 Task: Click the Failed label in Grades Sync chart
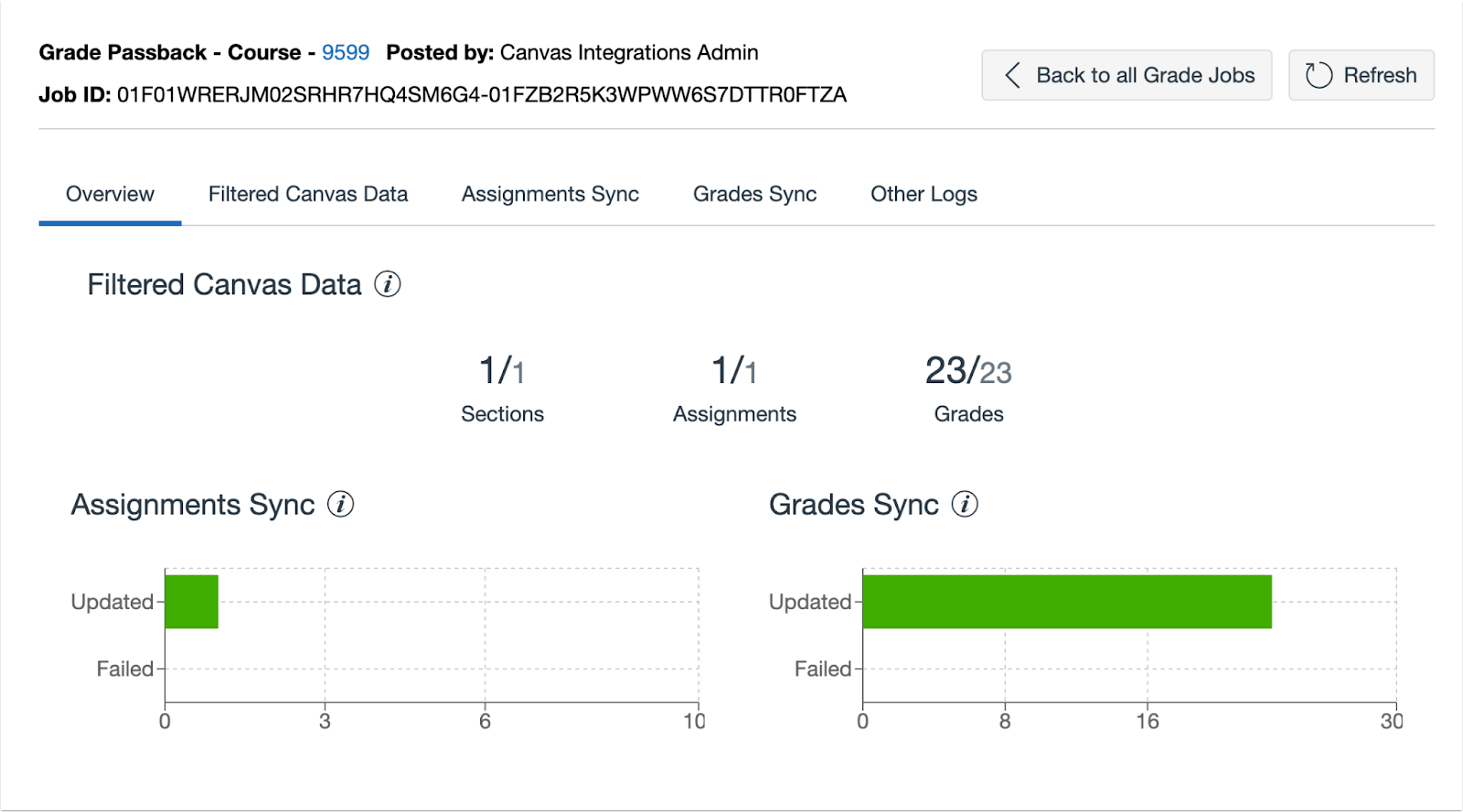822,669
